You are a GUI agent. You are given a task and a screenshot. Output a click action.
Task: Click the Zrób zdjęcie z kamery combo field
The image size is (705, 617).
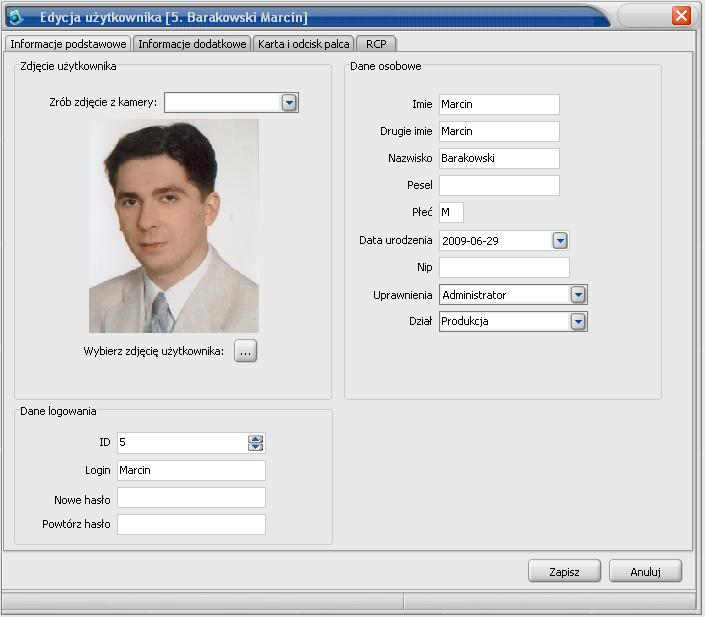point(231,103)
